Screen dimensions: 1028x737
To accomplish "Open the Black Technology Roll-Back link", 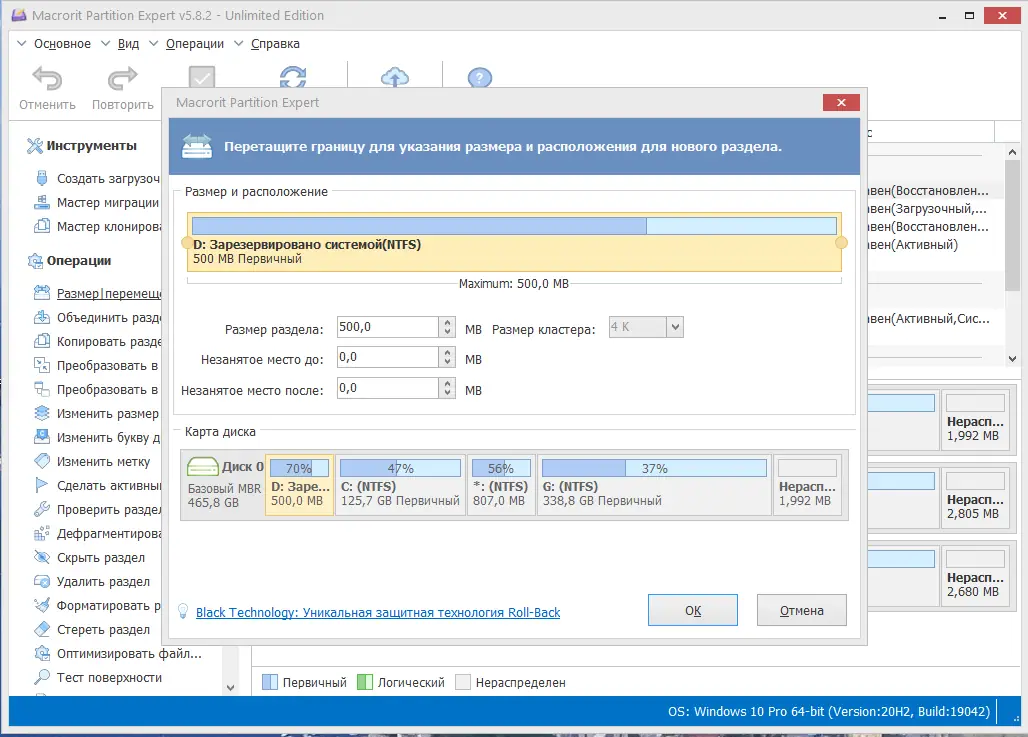I will point(378,612).
